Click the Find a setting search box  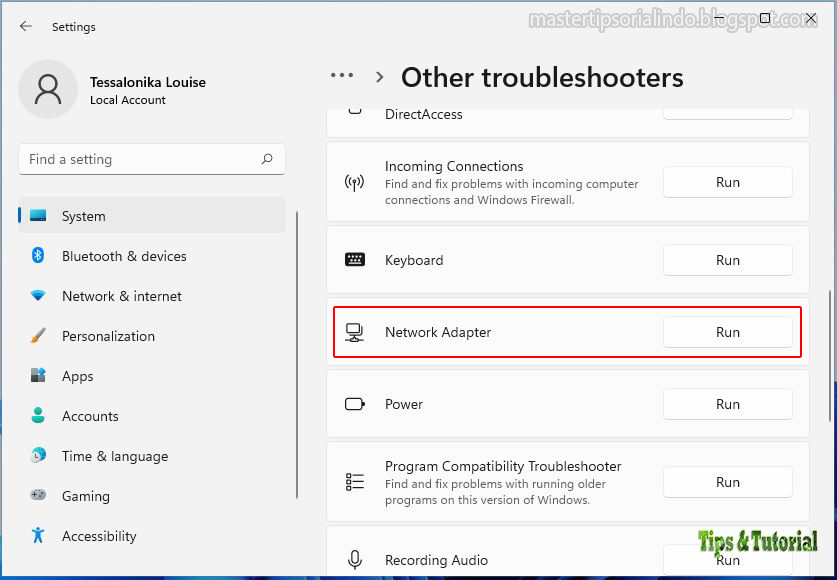[x=151, y=159]
